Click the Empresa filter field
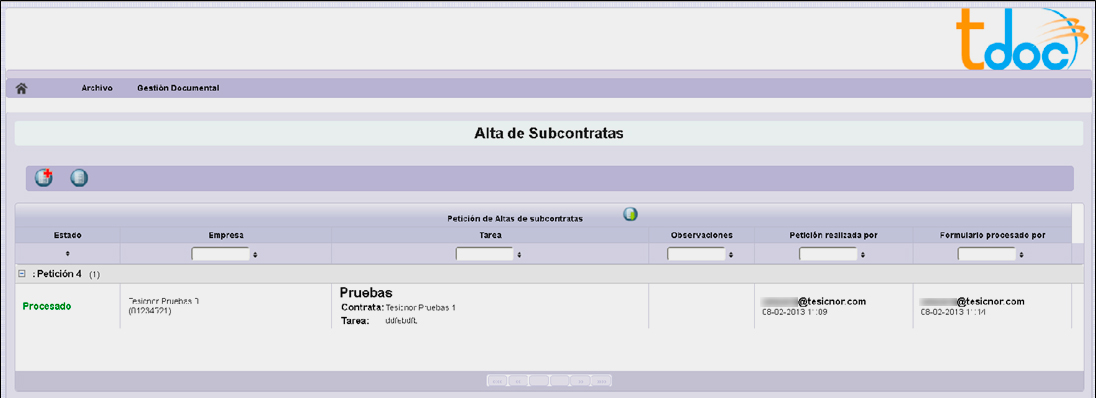1096x398 pixels. [221, 254]
